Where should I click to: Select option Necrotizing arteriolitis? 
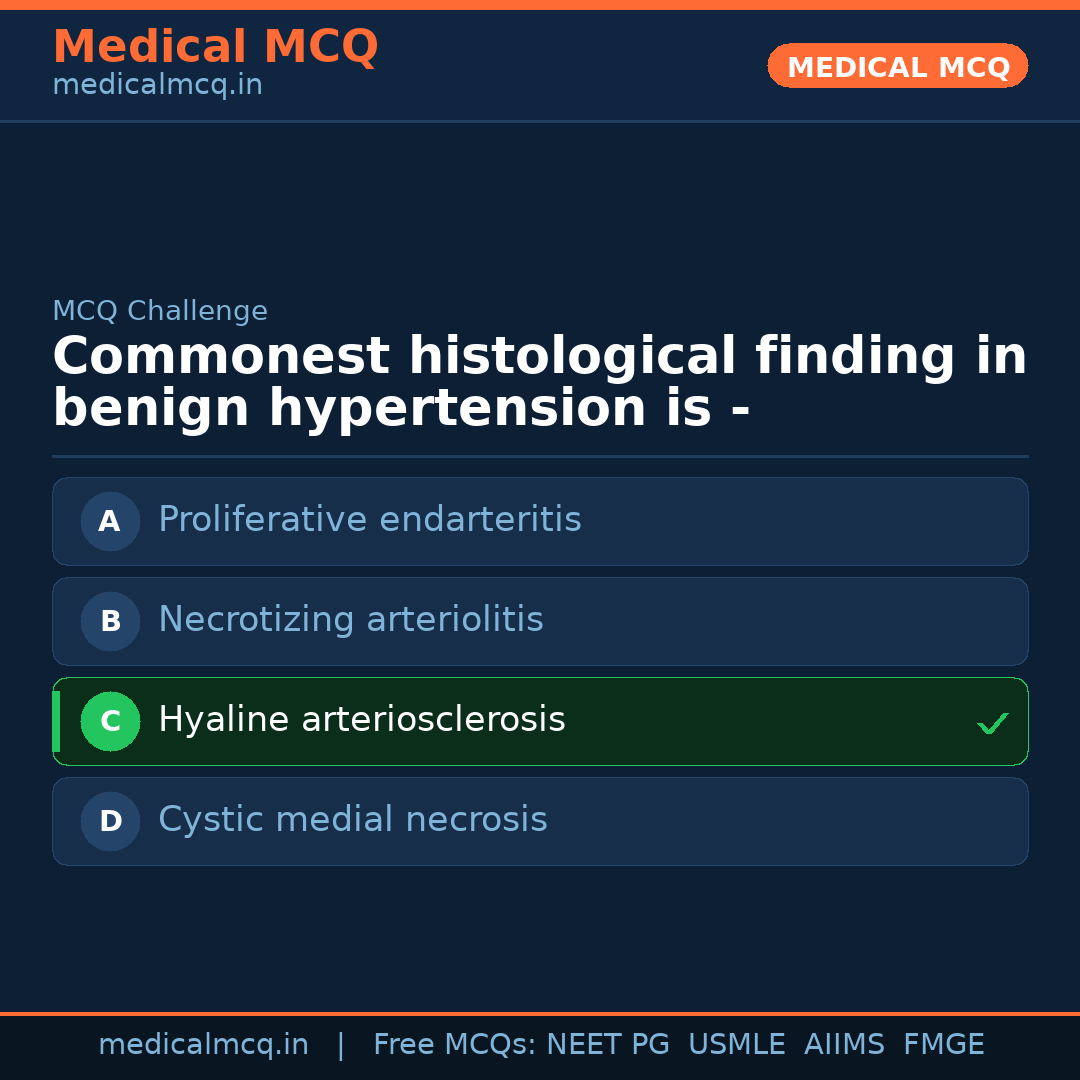351,620
